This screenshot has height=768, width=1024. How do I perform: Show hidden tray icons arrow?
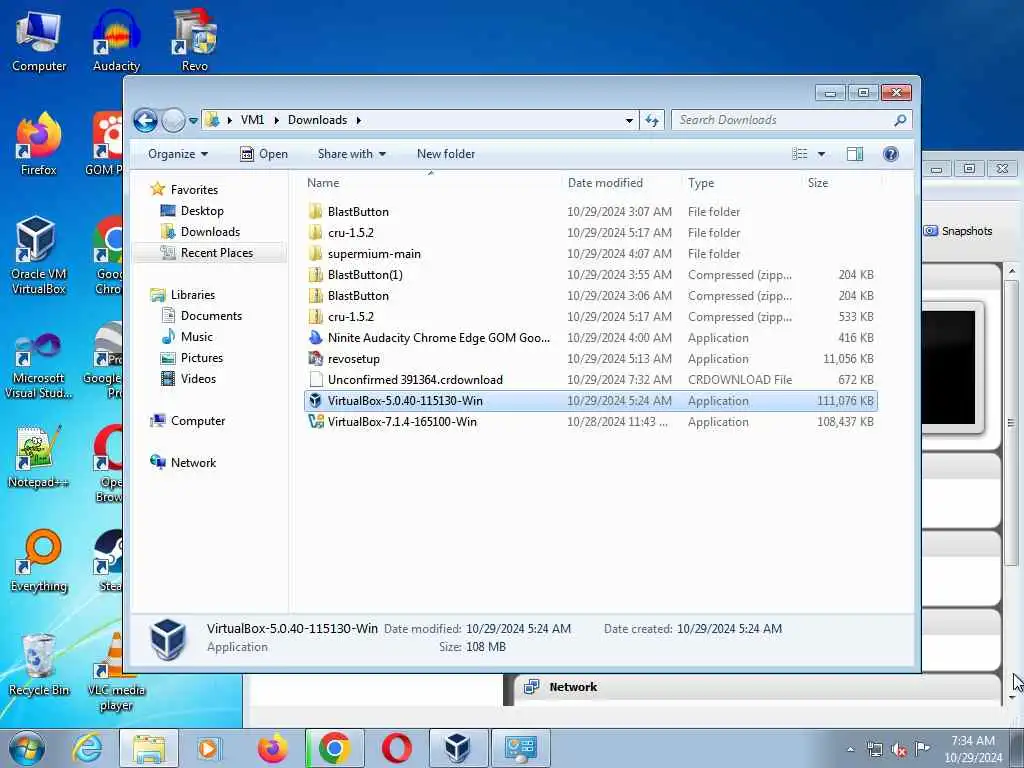[850, 750]
